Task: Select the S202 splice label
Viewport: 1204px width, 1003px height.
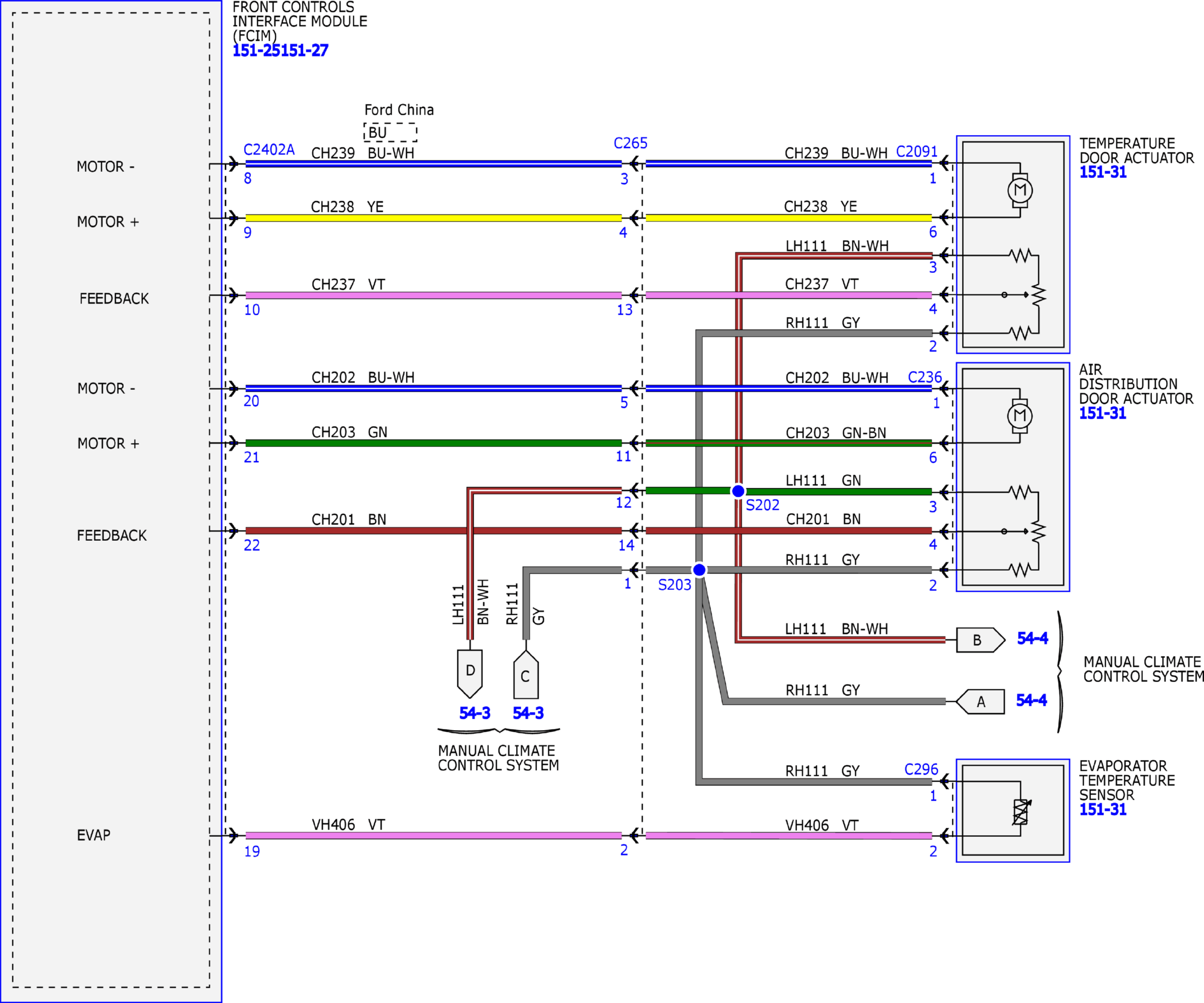Action: coord(763,505)
